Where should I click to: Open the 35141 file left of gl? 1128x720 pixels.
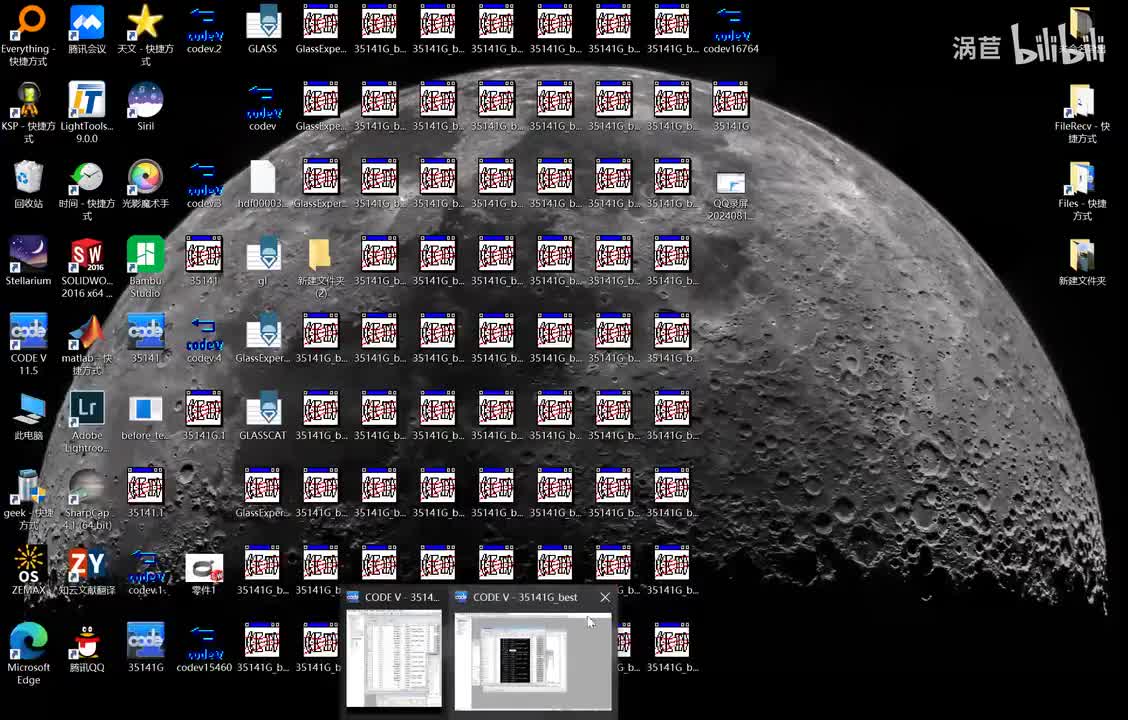(x=204, y=261)
